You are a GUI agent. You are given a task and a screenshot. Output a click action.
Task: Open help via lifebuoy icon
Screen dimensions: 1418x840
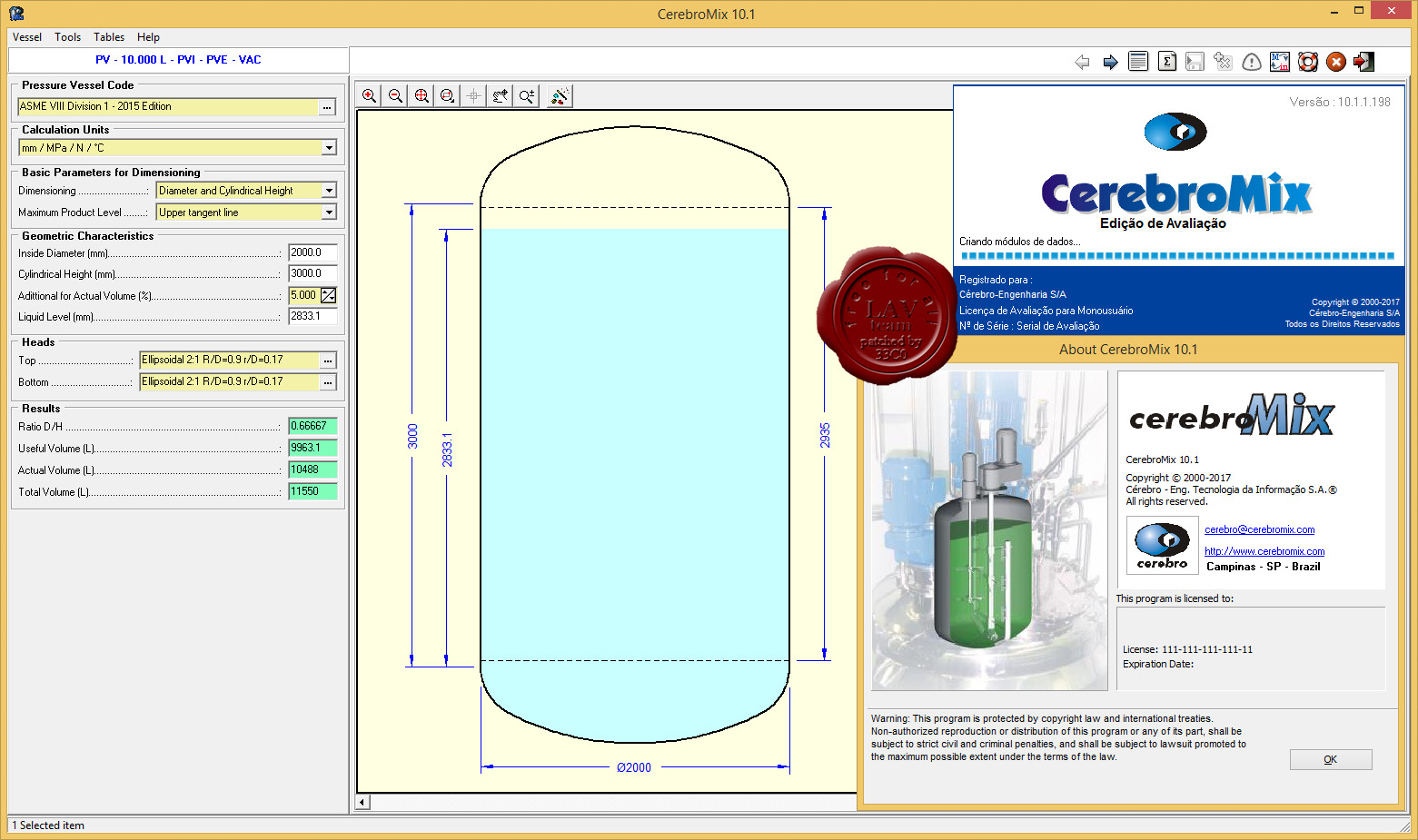click(1308, 61)
